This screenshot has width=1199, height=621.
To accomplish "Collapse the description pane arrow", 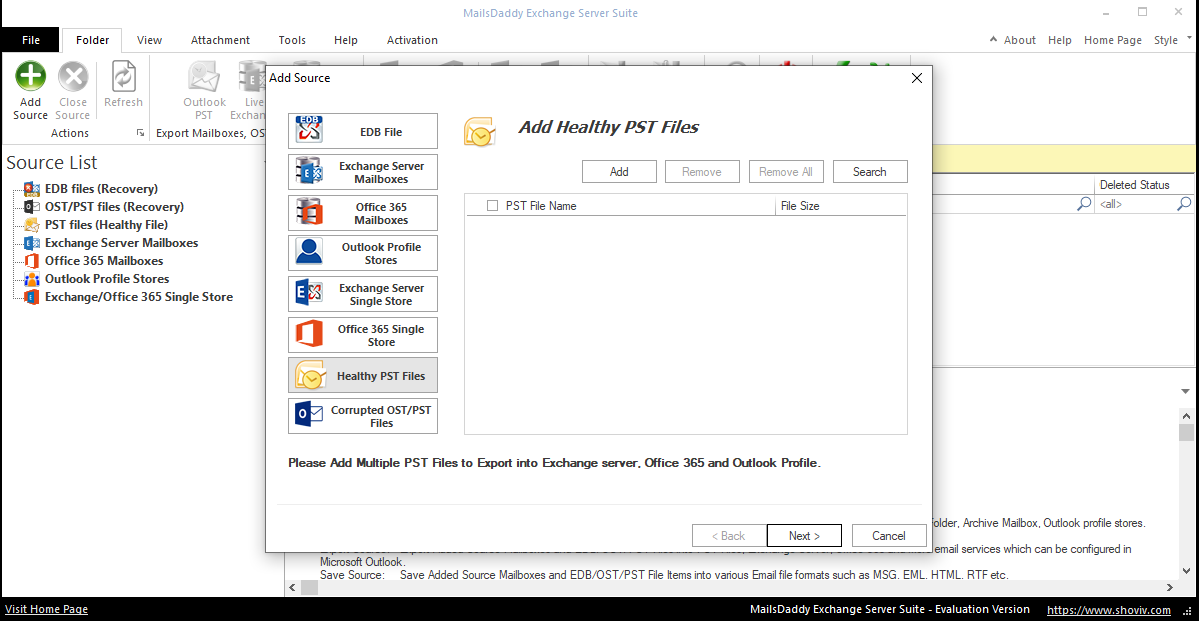I will click(x=1184, y=392).
